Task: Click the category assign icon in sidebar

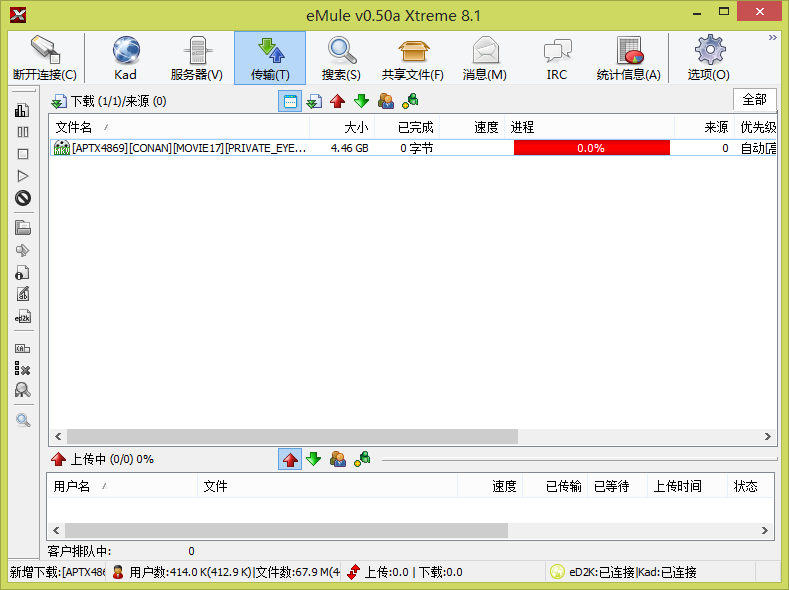Action: coord(23,348)
